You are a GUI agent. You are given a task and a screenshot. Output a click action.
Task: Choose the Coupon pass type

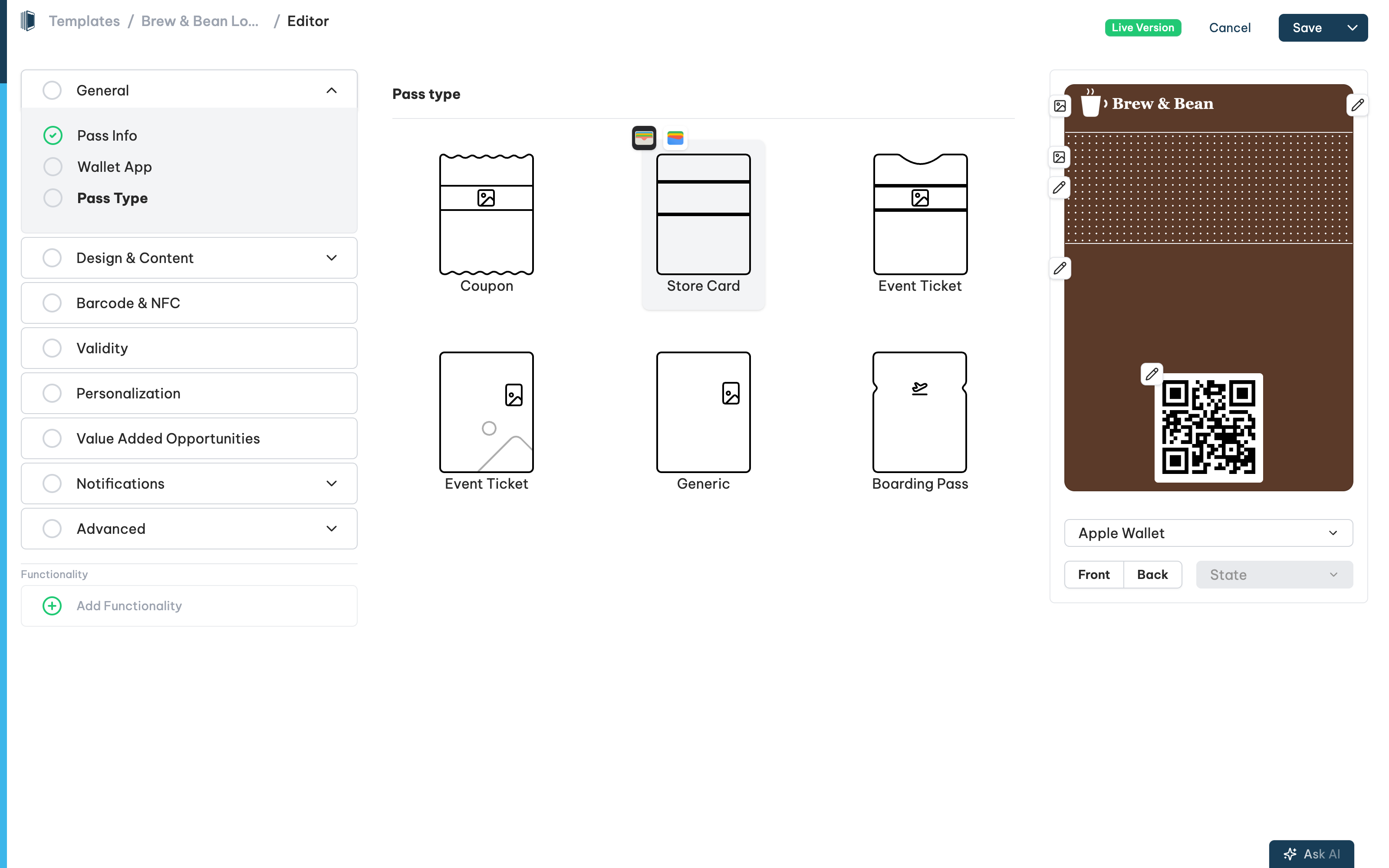(486, 224)
